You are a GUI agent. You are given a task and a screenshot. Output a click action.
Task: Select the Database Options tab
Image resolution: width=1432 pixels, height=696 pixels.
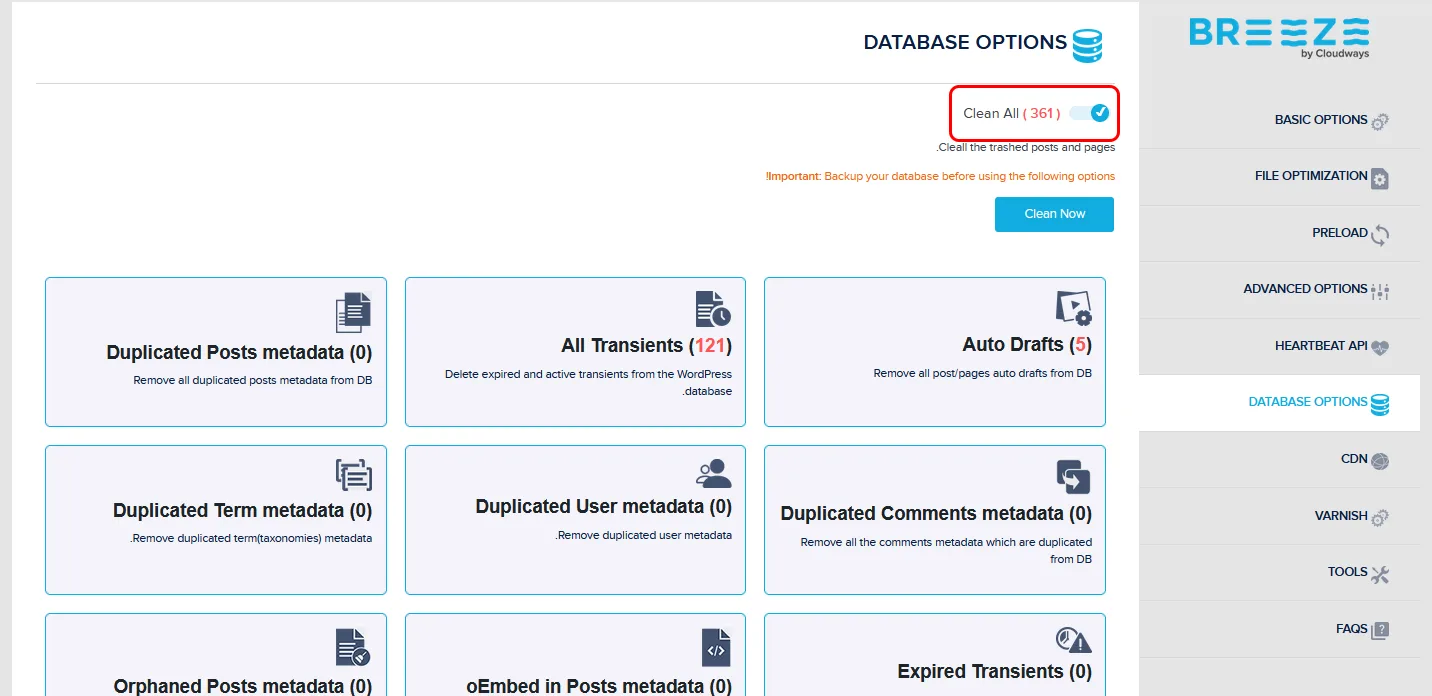click(1280, 403)
